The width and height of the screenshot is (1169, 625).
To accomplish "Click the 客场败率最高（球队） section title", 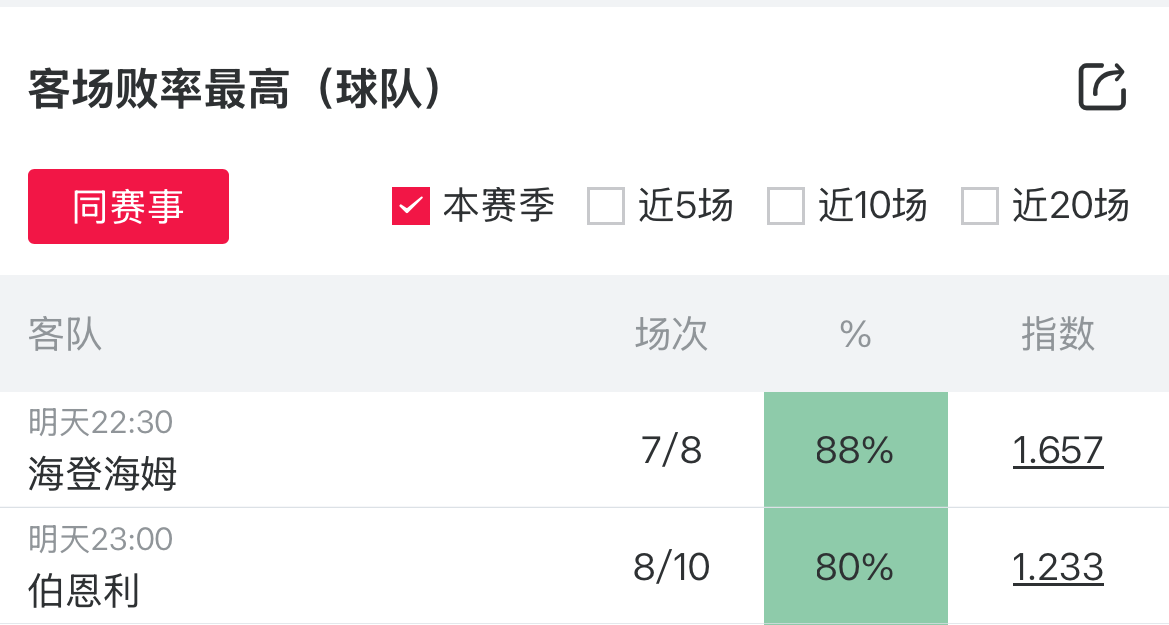I will (235, 89).
